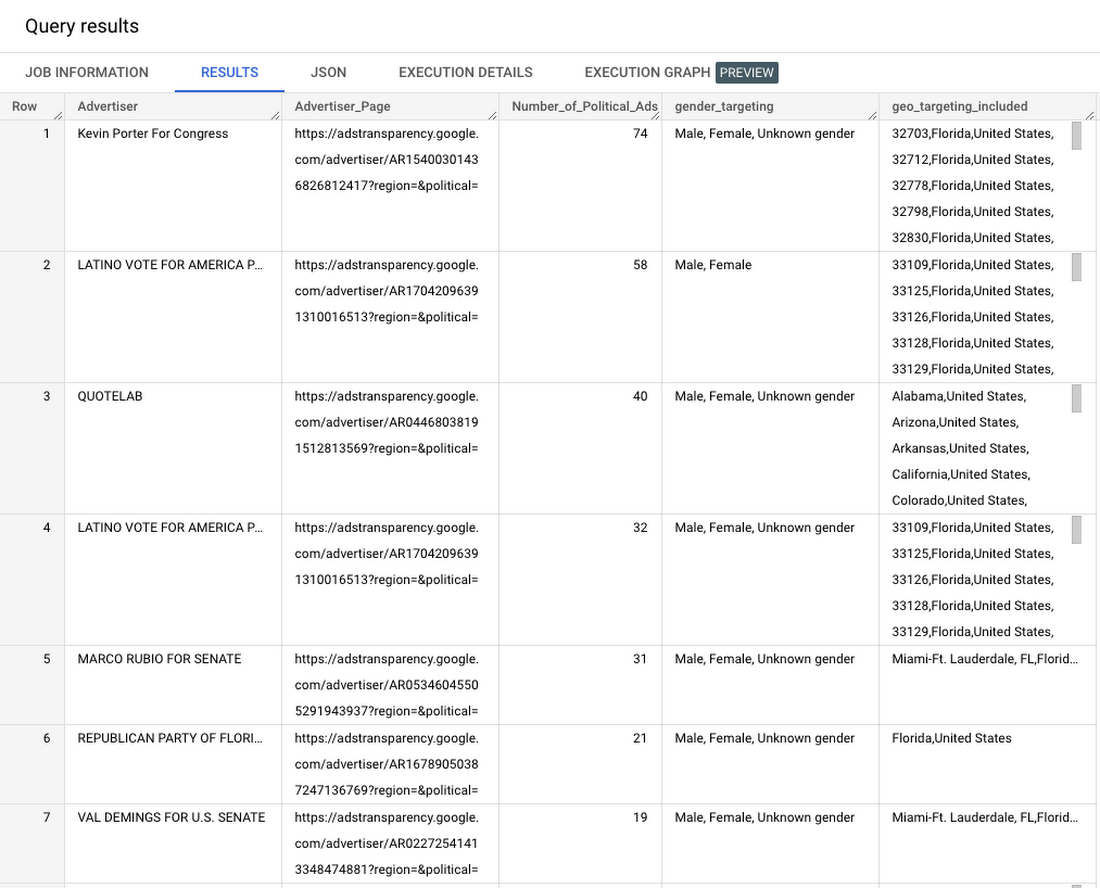This screenshot has width=1100, height=888.
Task: Click the PREVIEW badge
Action: [x=746, y=72]
